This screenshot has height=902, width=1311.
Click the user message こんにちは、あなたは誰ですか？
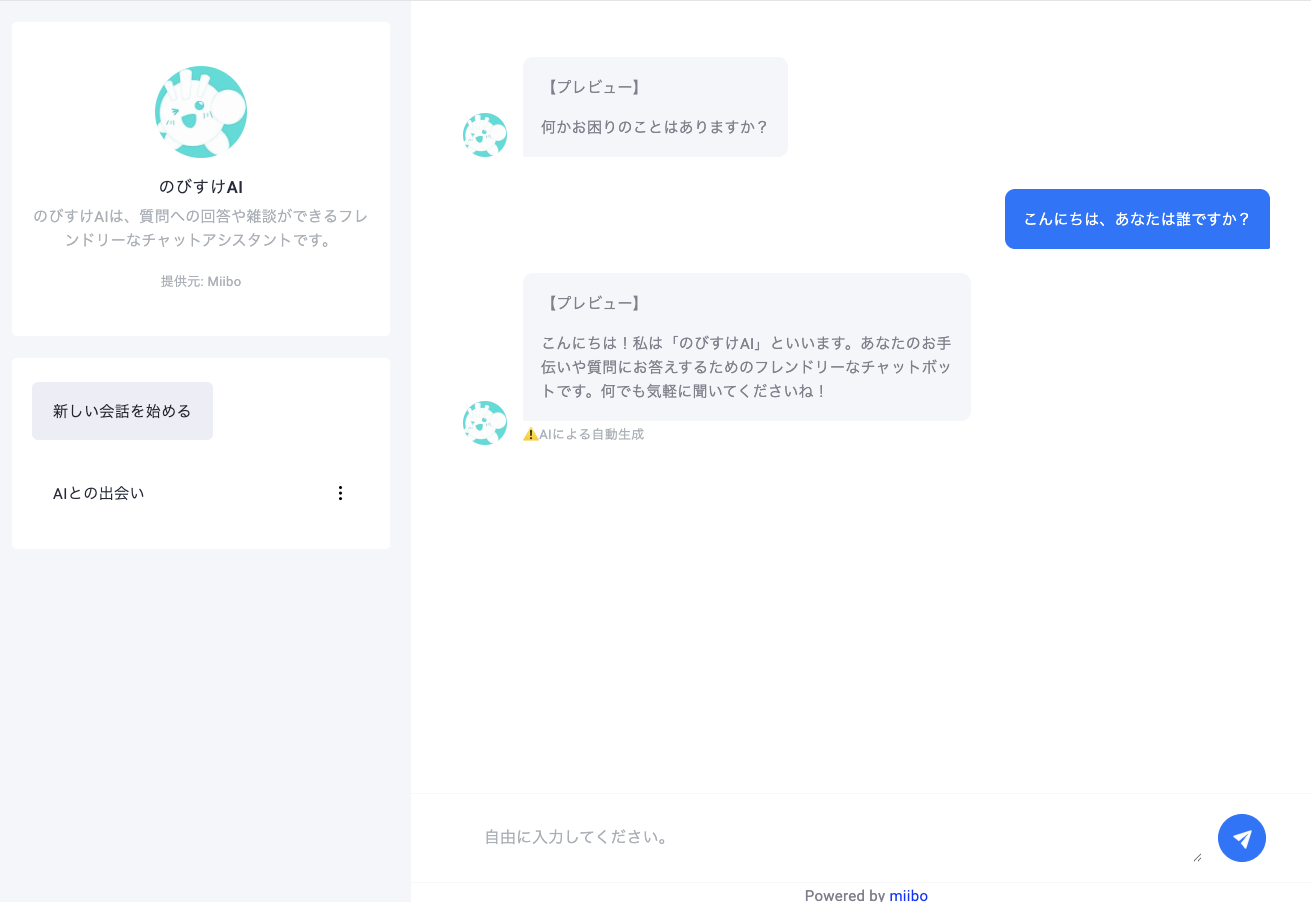pyautogui.click(x=1137, y=219)
